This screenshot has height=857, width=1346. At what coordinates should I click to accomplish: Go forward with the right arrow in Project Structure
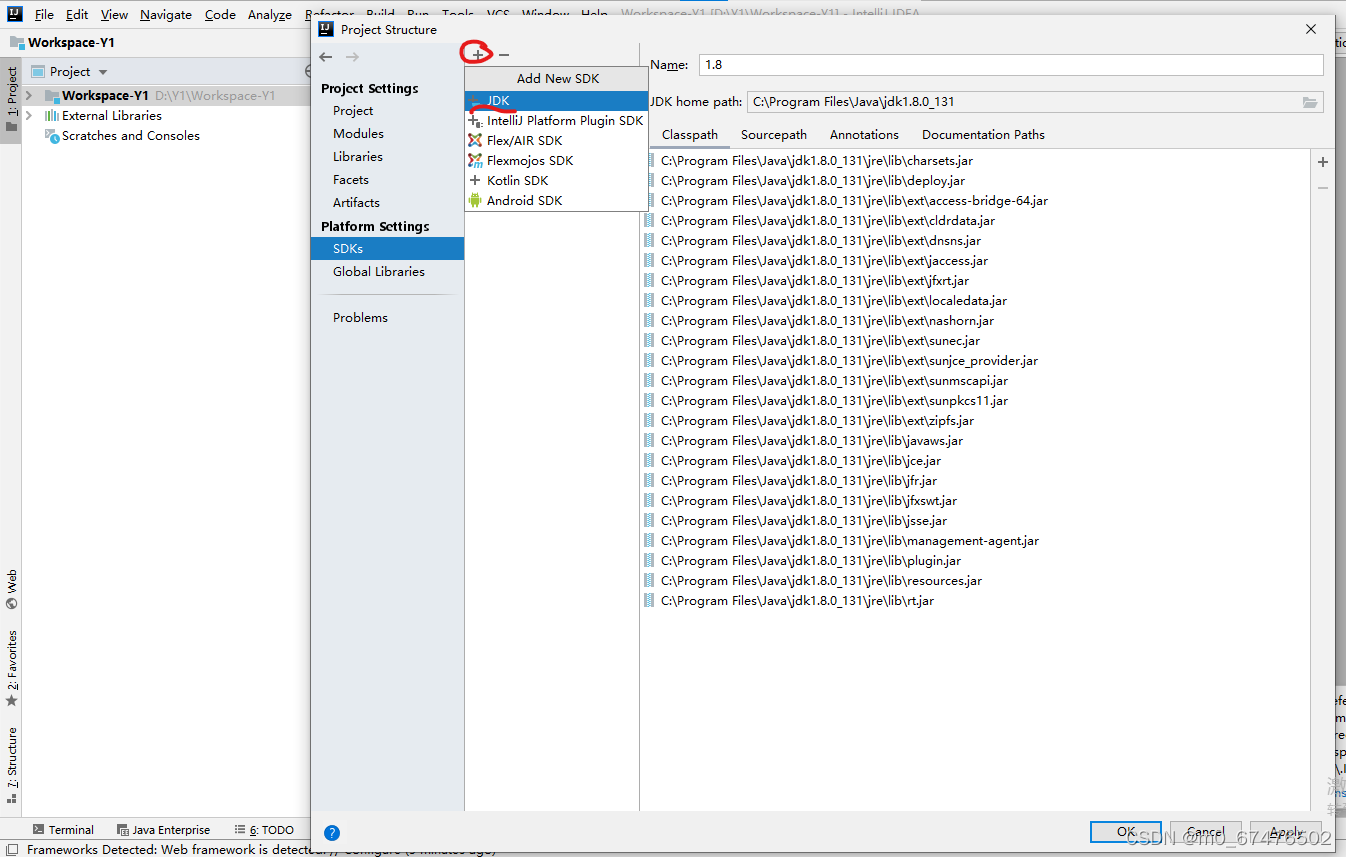coord(352,57)
